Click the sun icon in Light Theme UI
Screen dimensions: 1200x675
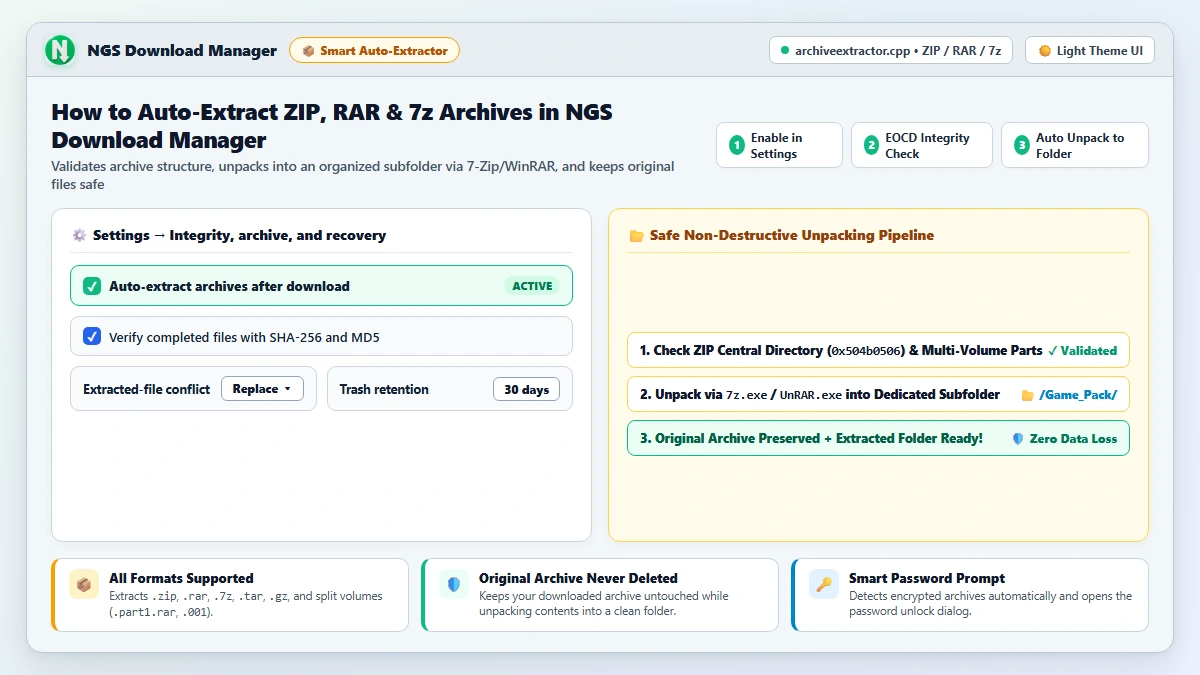tap(1045, 51)
